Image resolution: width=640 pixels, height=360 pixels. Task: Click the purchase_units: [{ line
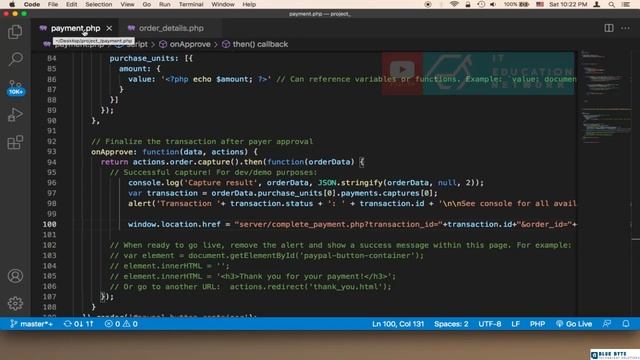tap(151, 58)
